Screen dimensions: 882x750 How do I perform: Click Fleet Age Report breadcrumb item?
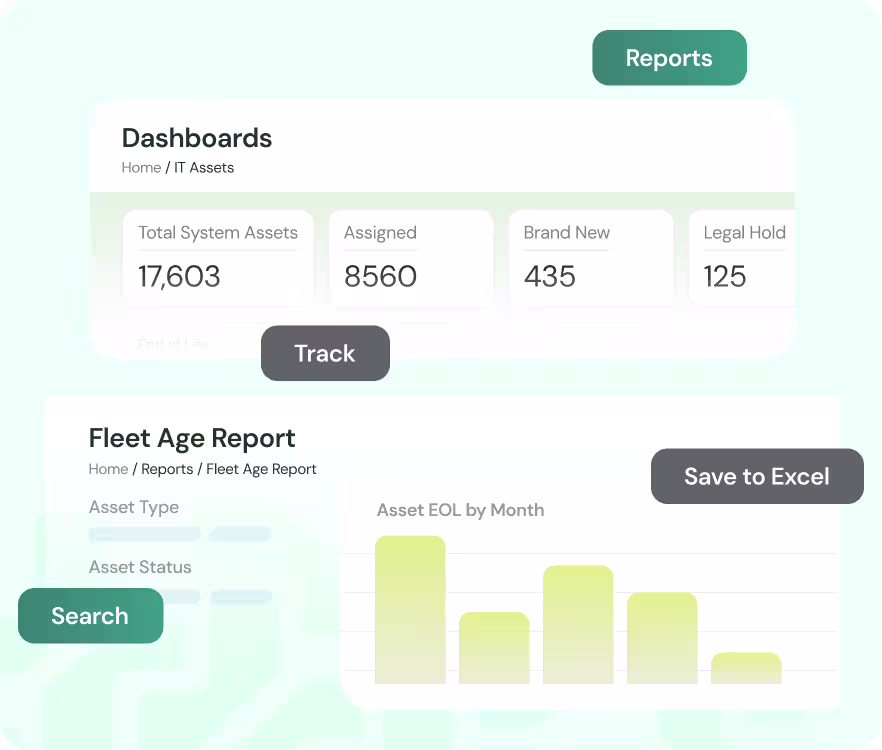pyautogui.click(x=261, y=469)
